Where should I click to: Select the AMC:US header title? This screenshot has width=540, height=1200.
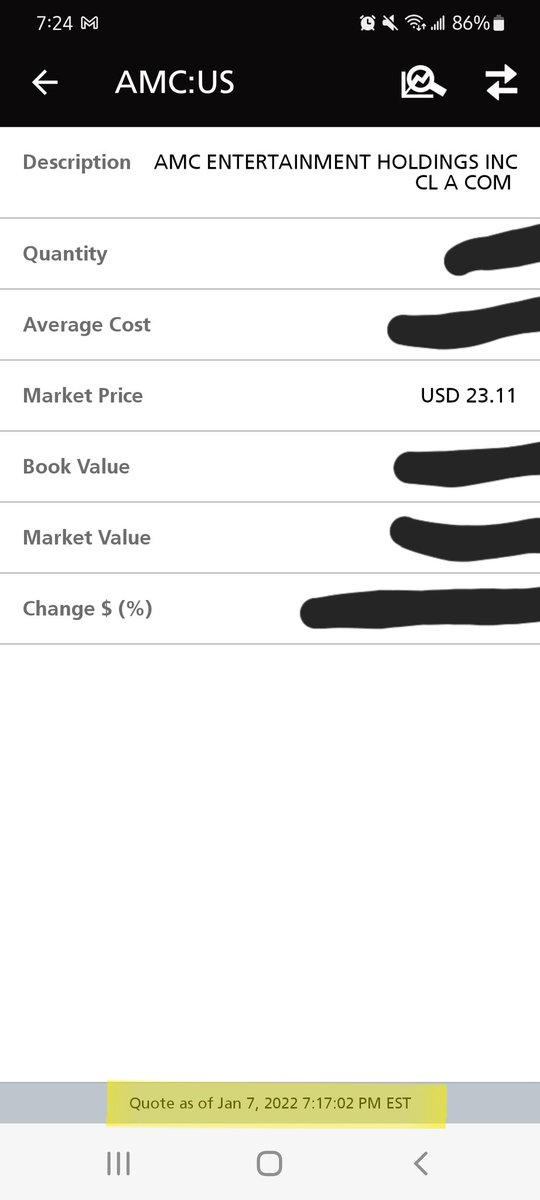pyautogui.click(x=175, y=82)
